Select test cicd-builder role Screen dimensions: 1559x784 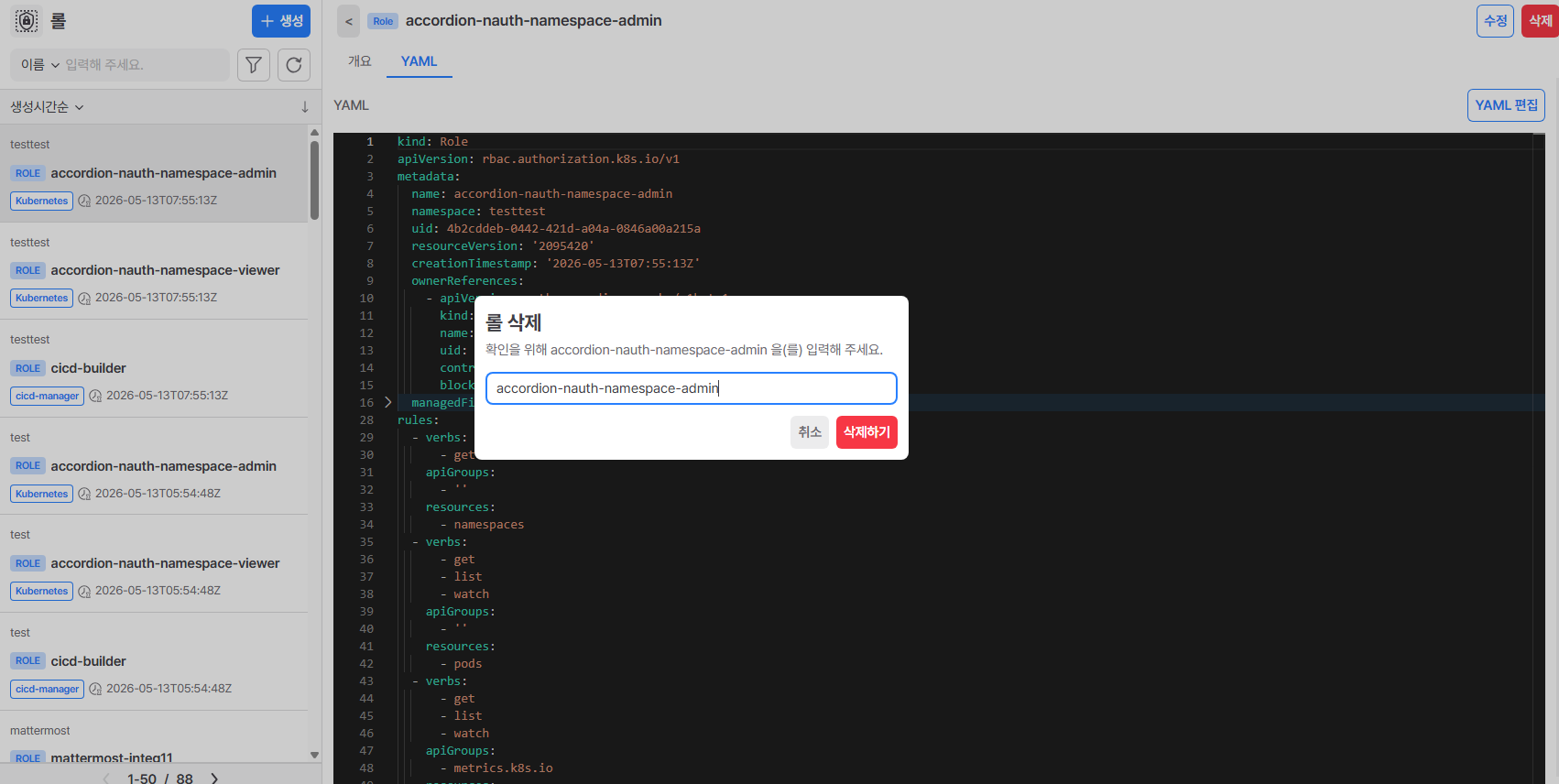point(154,661)
